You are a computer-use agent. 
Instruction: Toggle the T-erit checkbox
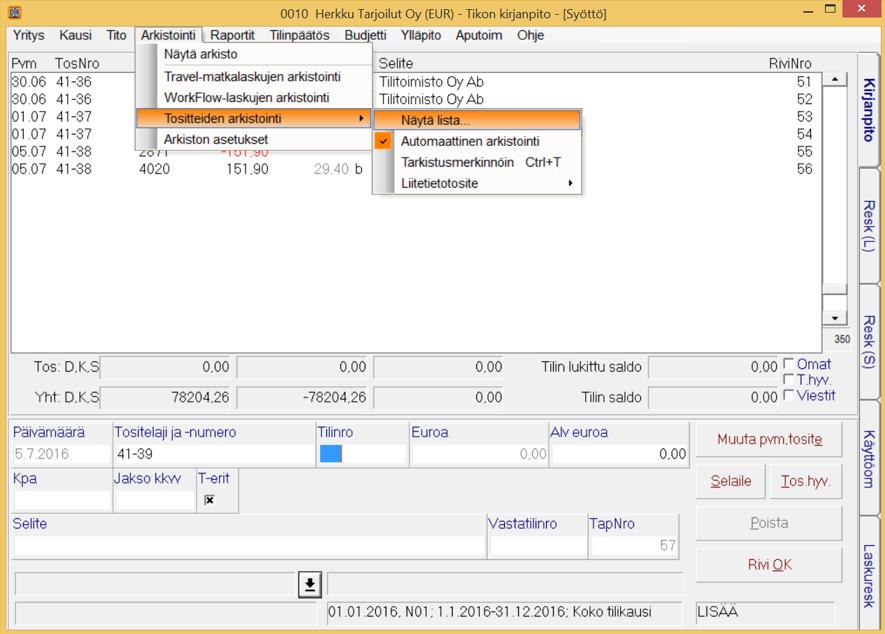(x=209, y=500)
